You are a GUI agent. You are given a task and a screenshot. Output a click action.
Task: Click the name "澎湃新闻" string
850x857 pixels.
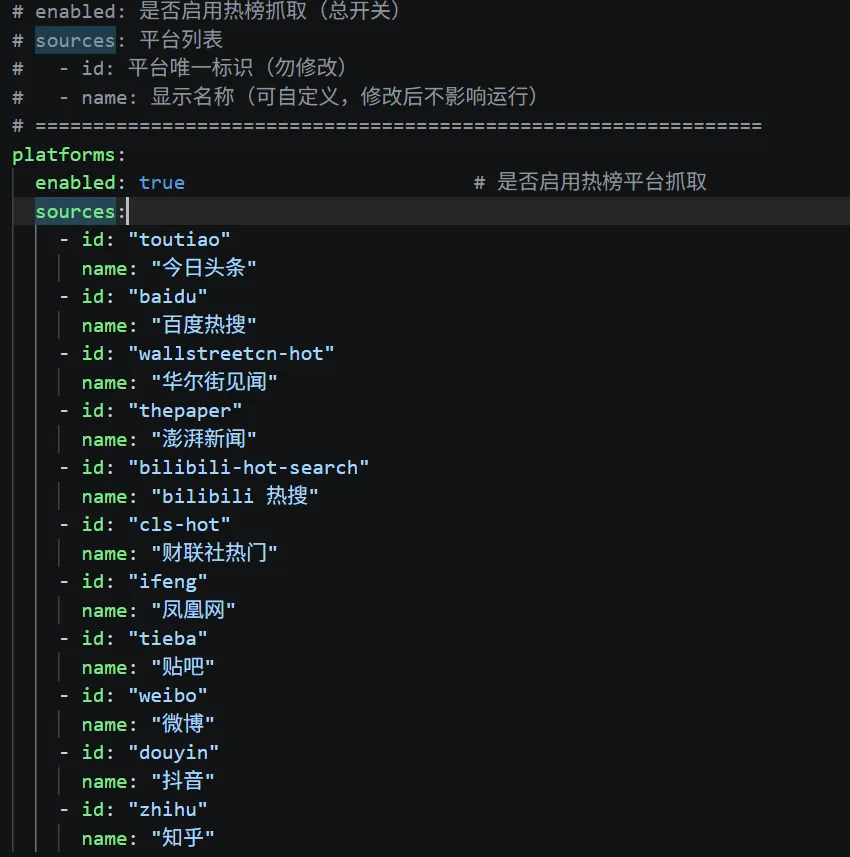pyautogui.click(x=204, y=439)
